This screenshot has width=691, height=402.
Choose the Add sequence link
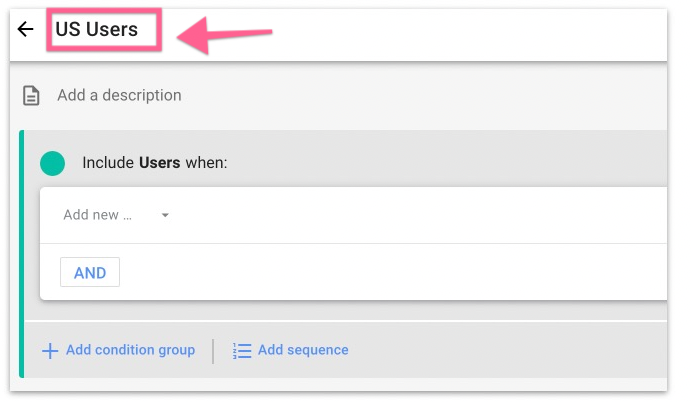click(303, 351)
